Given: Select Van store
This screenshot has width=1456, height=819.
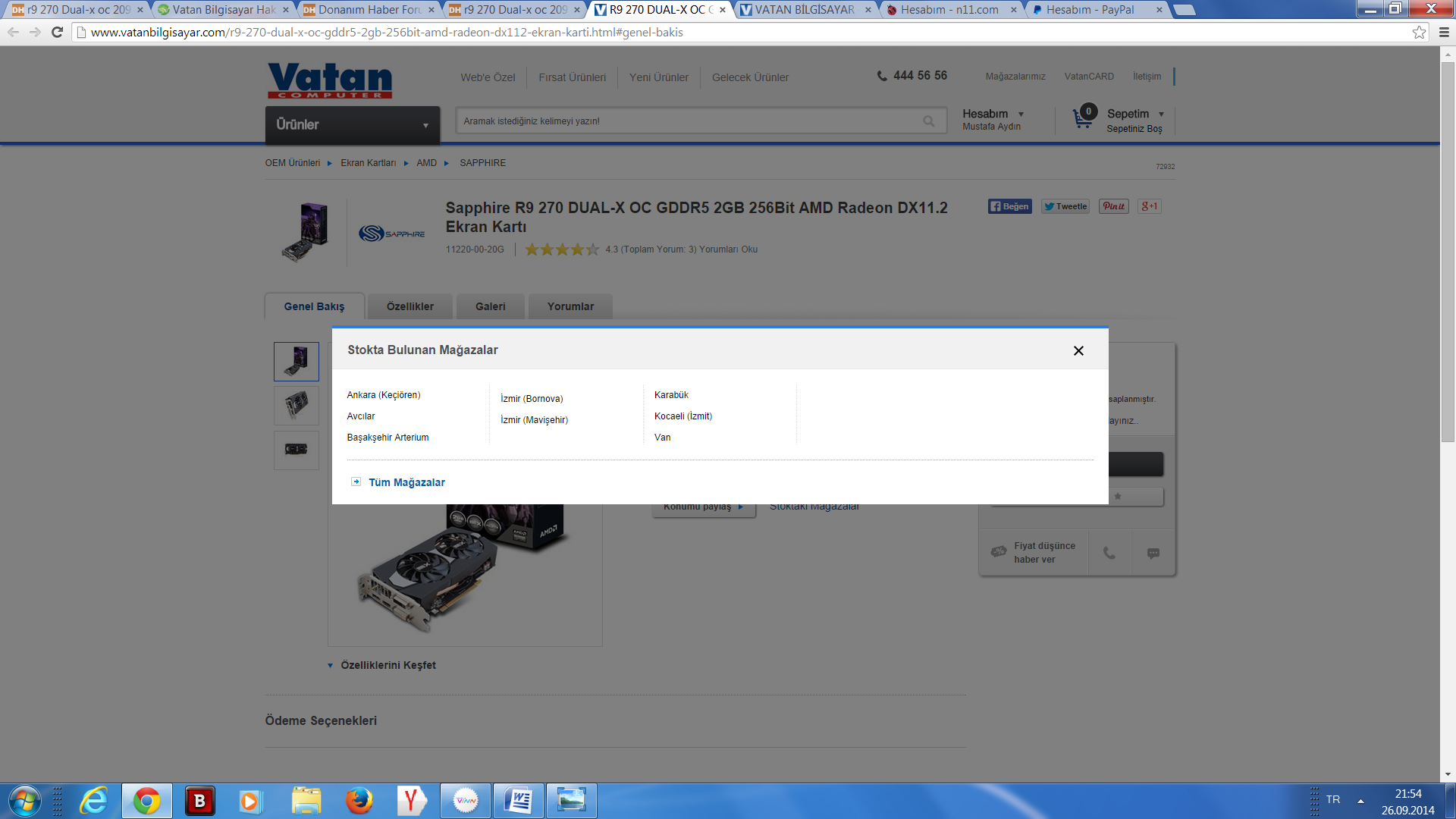Looking at the screenshot, I should 662,438.
